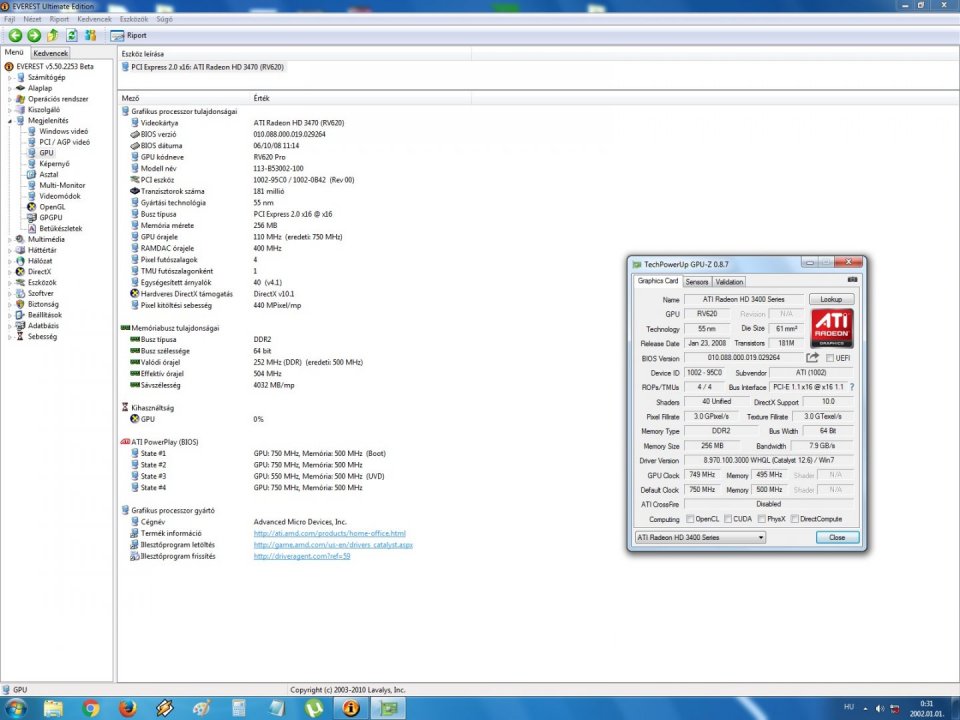This screenshot has width=960, height=720.
Task: Open the Bus Interface question mark help
Action: point(852,387)
